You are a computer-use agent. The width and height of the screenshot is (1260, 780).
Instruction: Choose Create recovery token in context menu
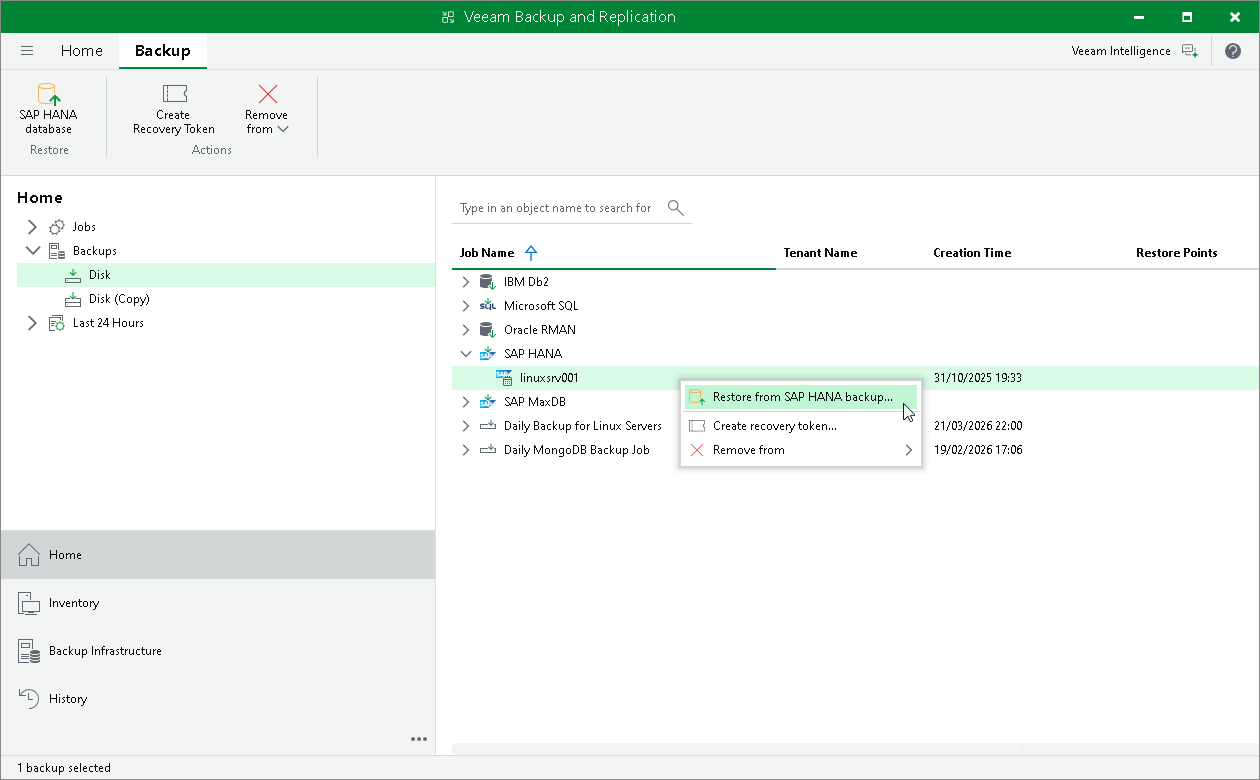pyautogui.click(x=801, y=426)
